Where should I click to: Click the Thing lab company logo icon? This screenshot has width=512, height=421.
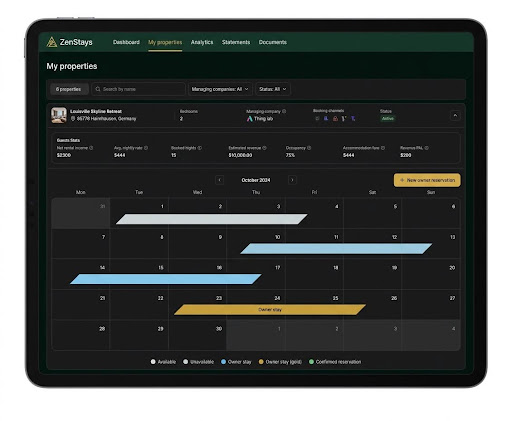[249, 119]
